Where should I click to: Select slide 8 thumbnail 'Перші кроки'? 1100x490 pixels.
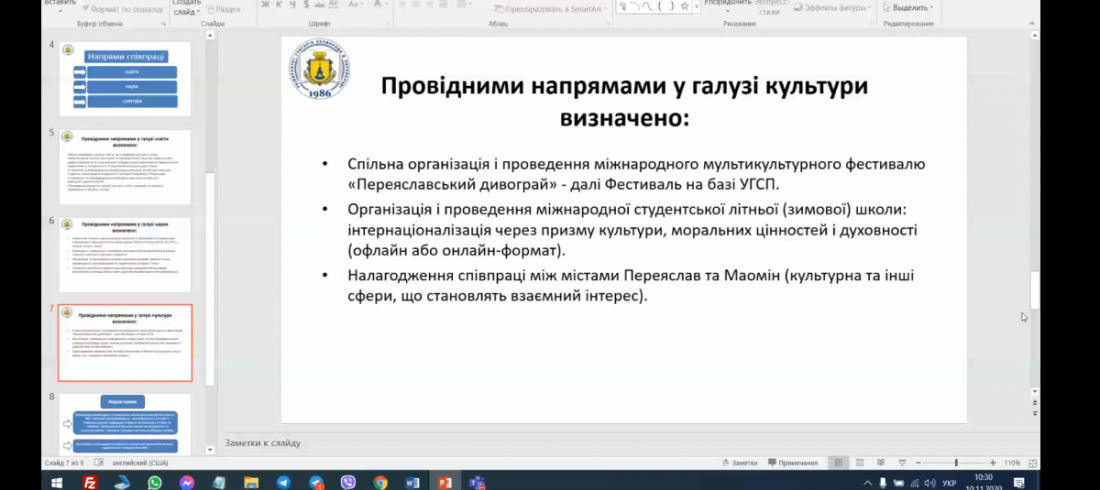point(125,424)
